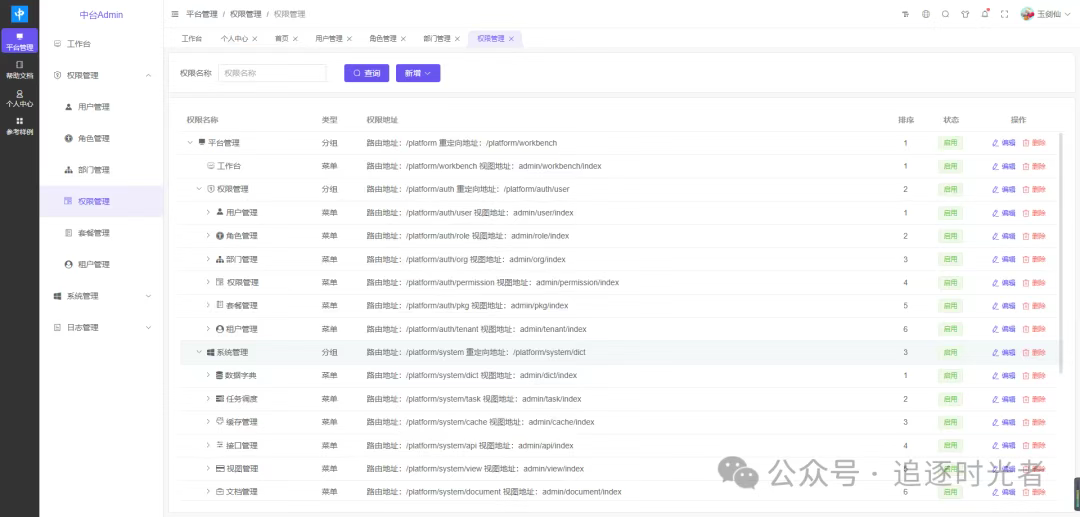Open 个人中心 in the dark sidebar
This screenshot has height=517, width=1080.
[x=19, y=98]
